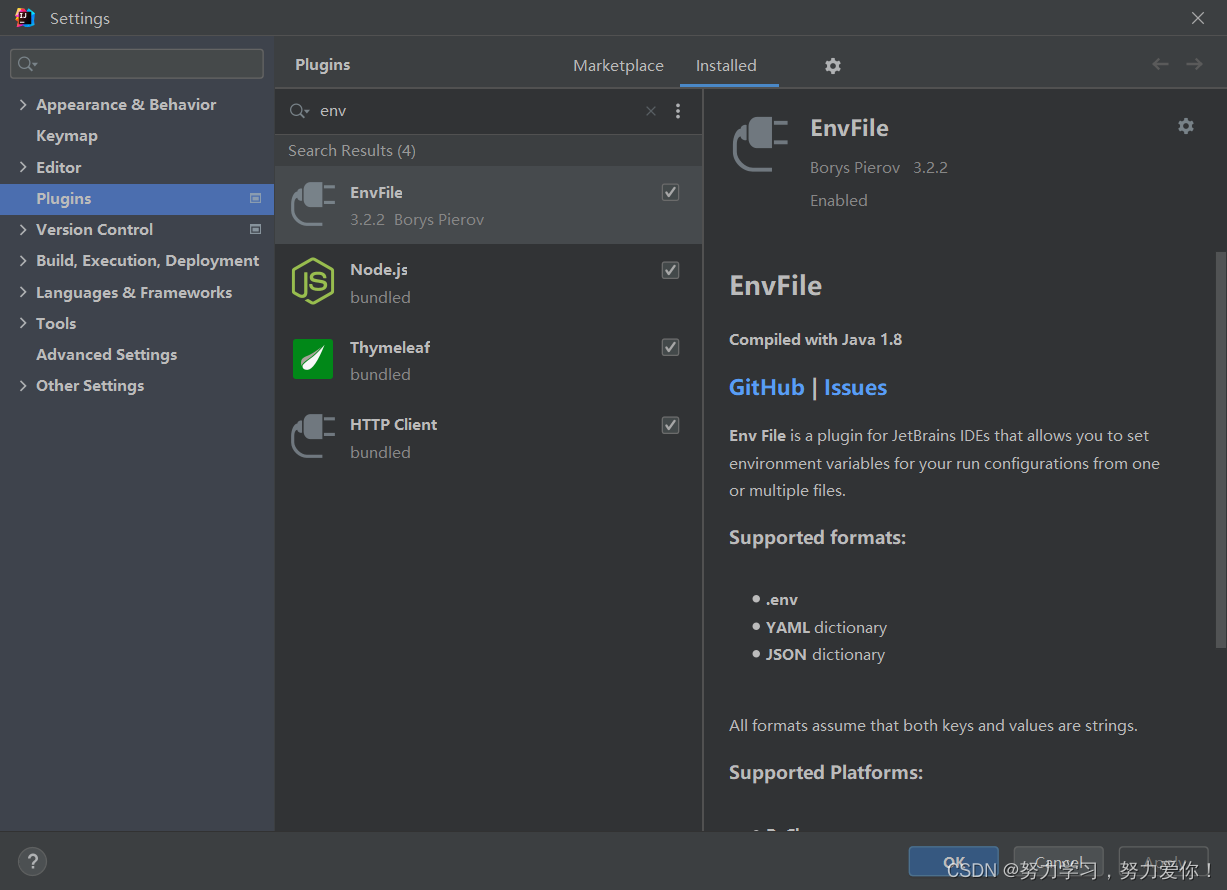1227x890 pixels.
Task: Click the HTTP Client plug icon
Action: [x=313, y=436]
